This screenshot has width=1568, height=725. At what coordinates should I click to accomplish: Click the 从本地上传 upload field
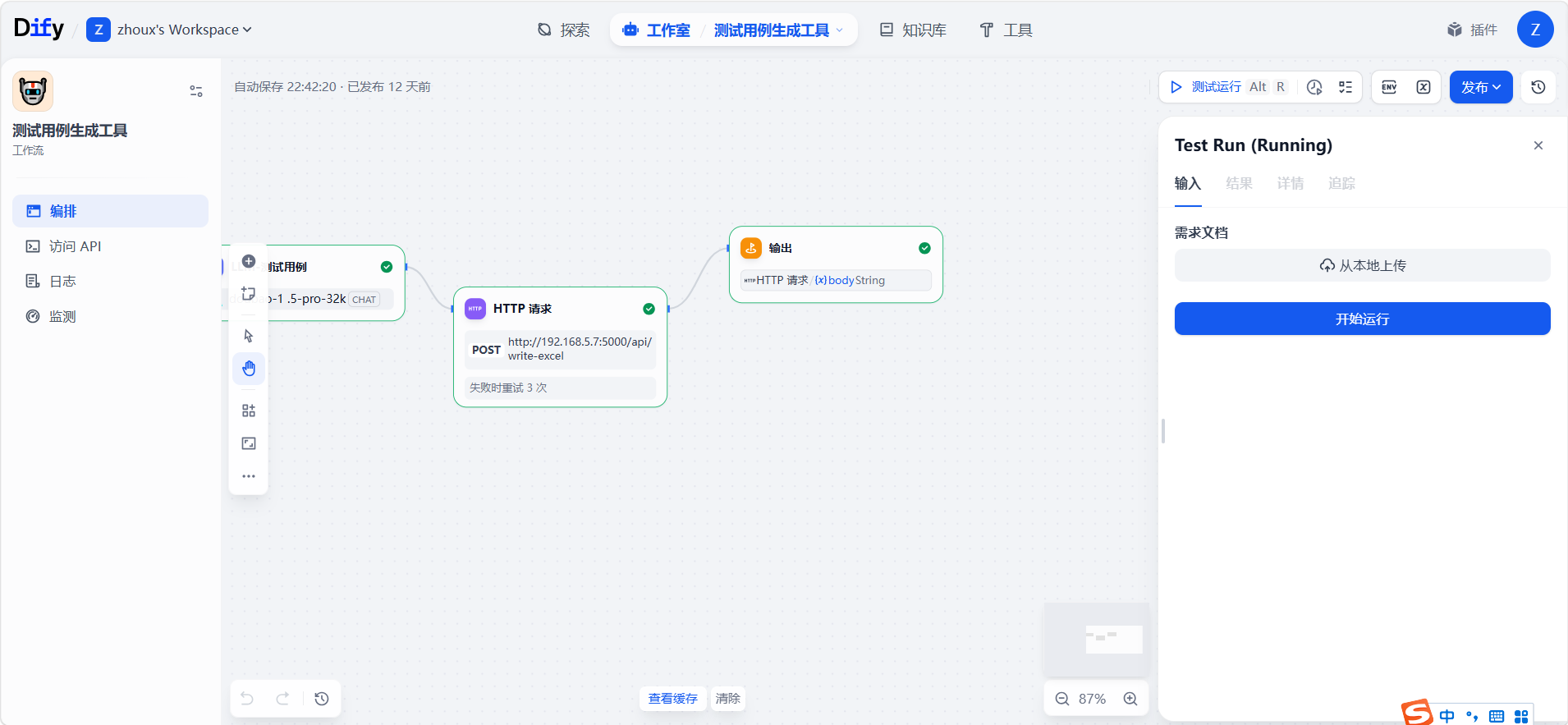click(1362, 265)
